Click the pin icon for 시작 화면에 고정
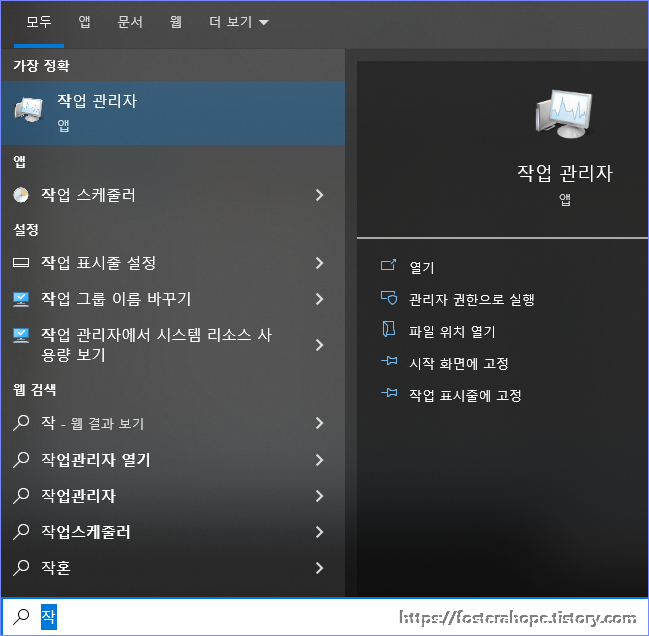The height and width of the screenshot is (636, 649). click(x=389, y=361)
